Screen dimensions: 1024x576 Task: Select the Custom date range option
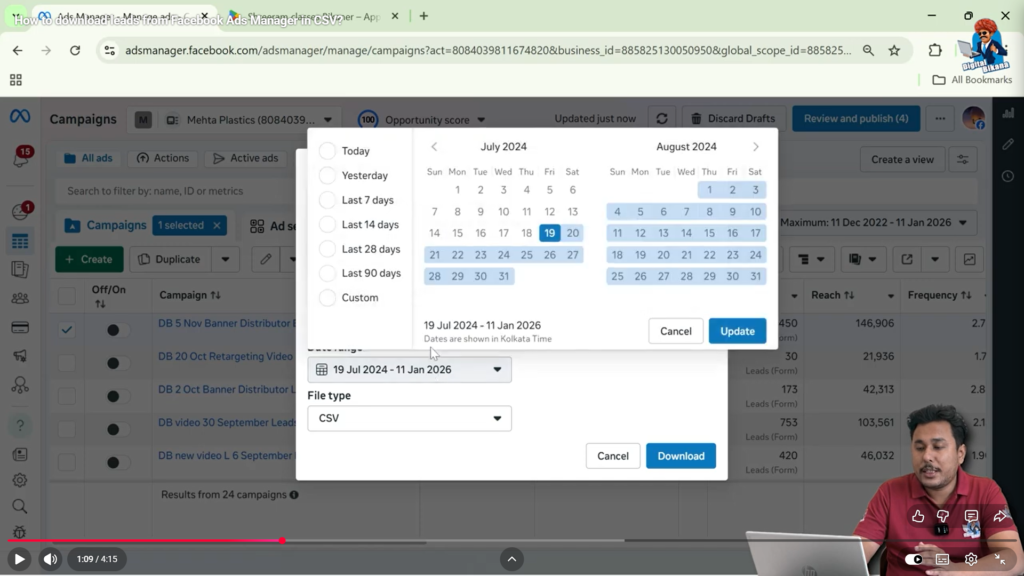[x=327, y=297]
